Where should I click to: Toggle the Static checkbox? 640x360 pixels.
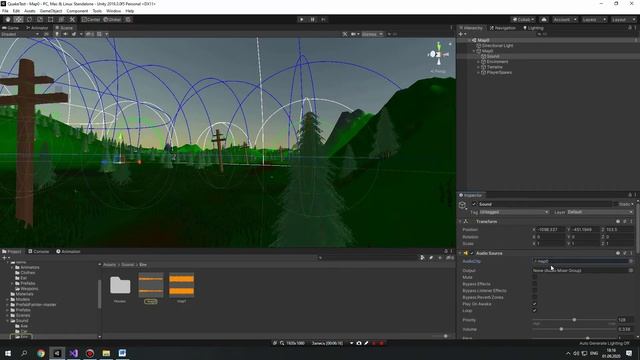tap(615, 204)
